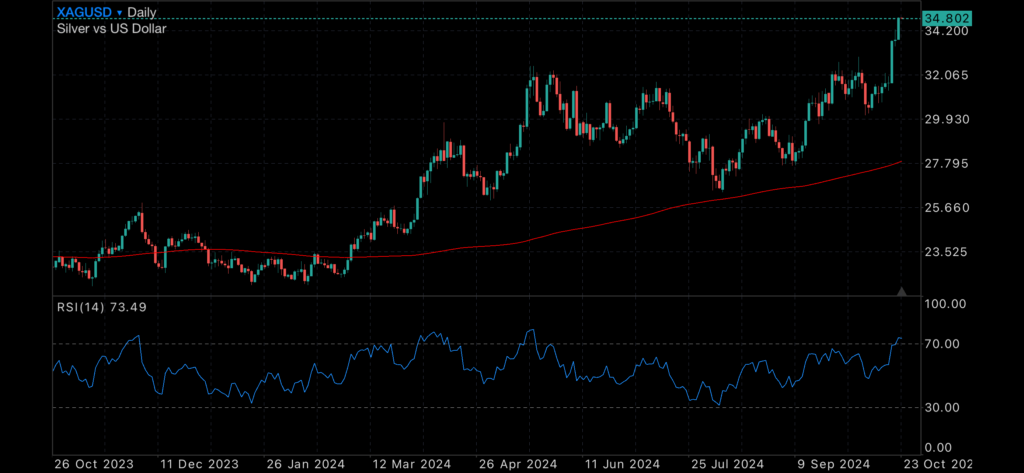Open the XAGUSD symbol dropdown arrow

(x=119, y=12)
